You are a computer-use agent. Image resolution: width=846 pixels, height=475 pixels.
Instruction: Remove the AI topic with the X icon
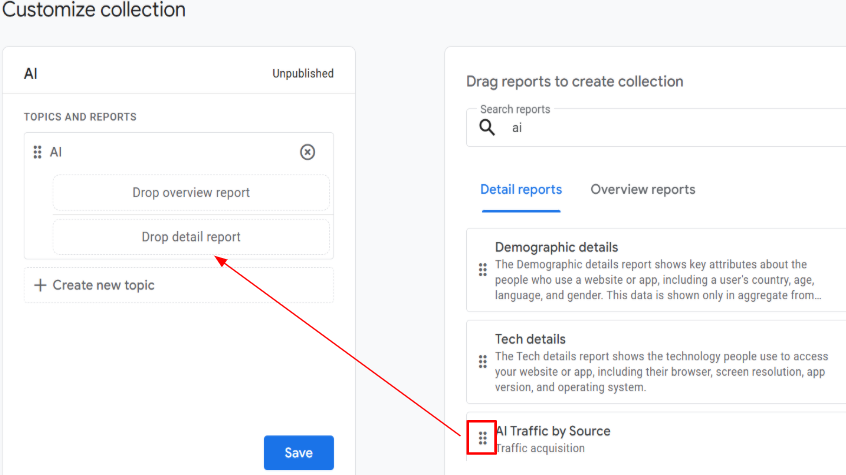(x=308, y=152)
